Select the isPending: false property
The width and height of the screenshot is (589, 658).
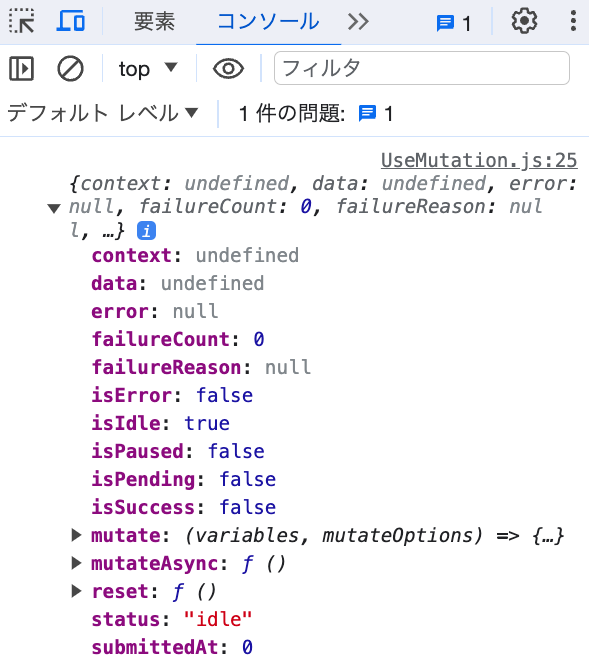(x=184, y=480)
